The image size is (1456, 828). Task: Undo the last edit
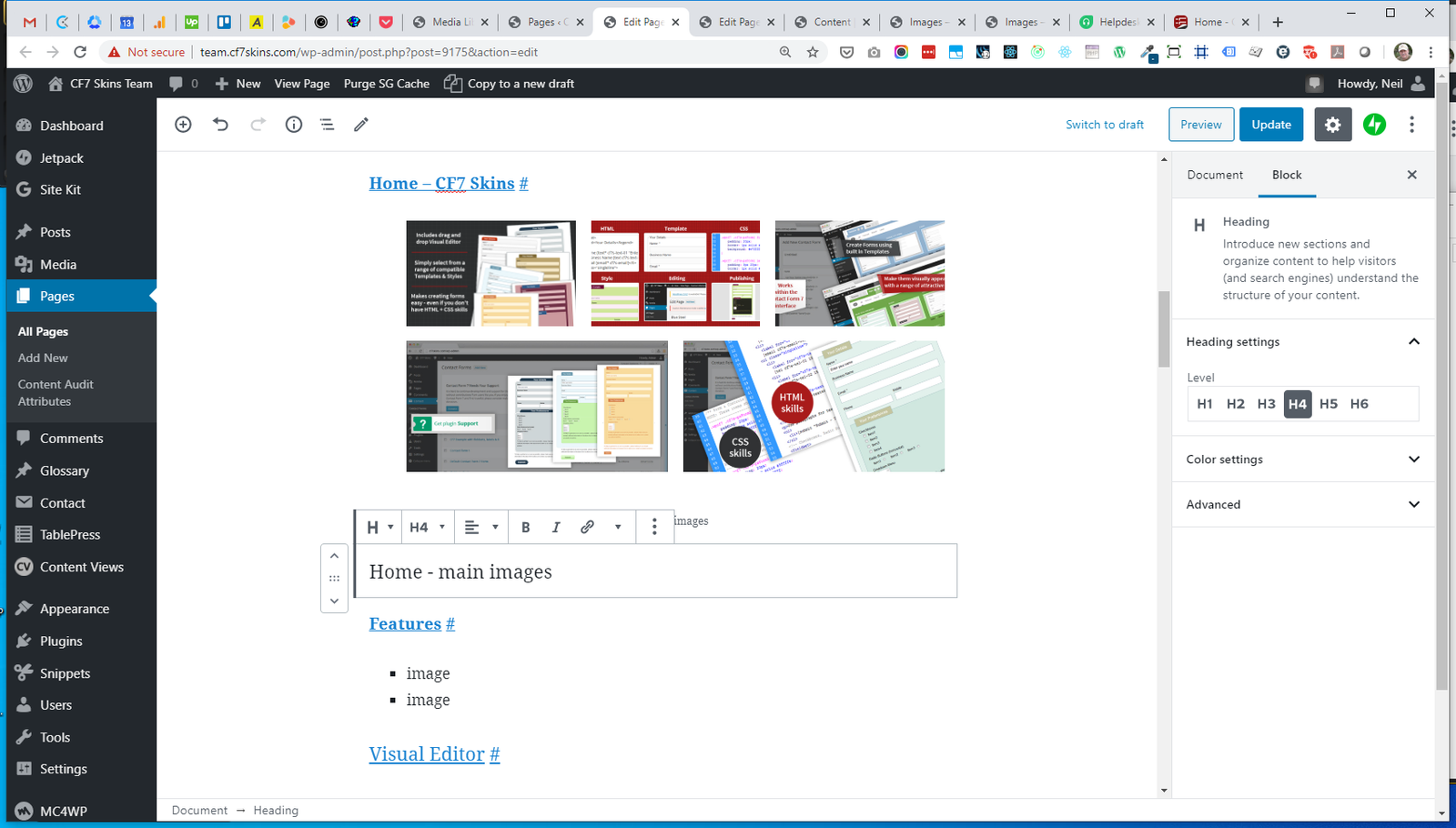click(220, 125)
